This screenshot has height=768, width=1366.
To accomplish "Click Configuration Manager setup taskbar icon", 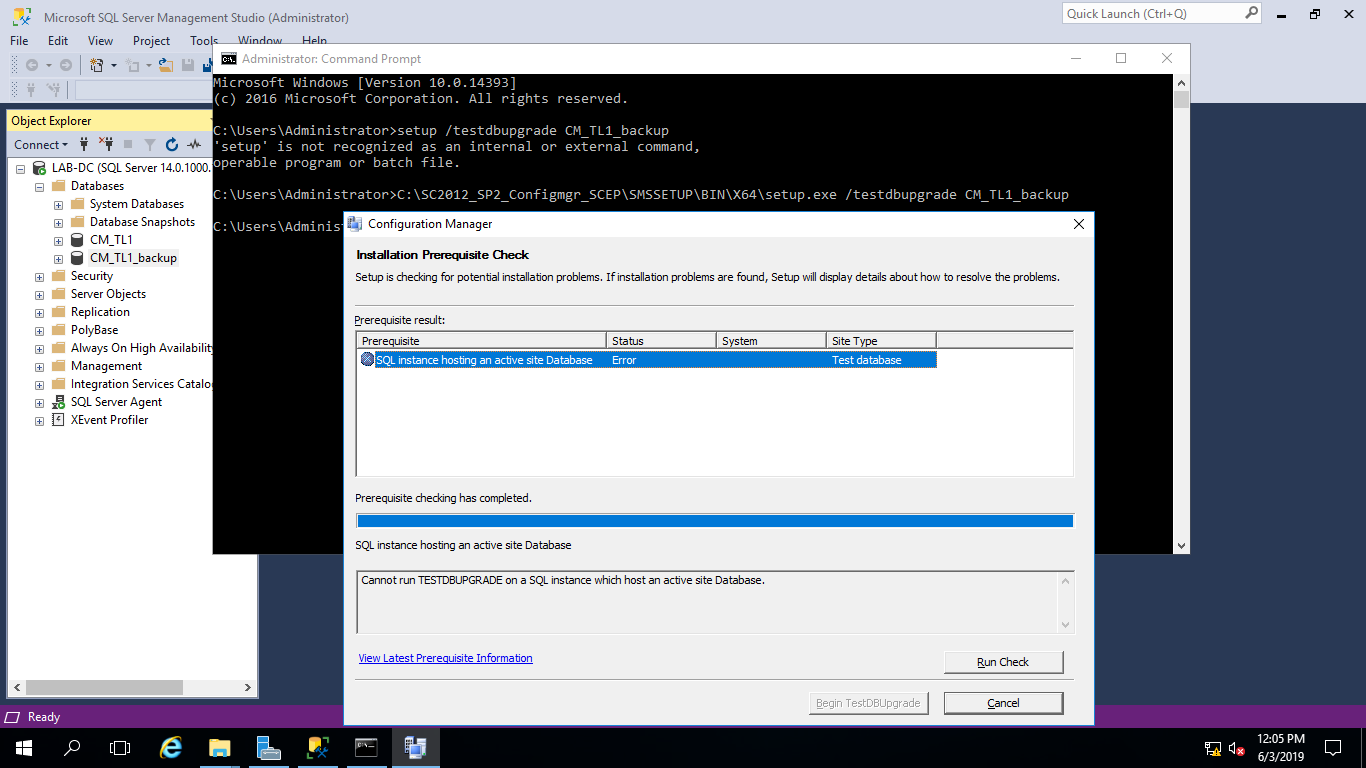I will [416, 747].
